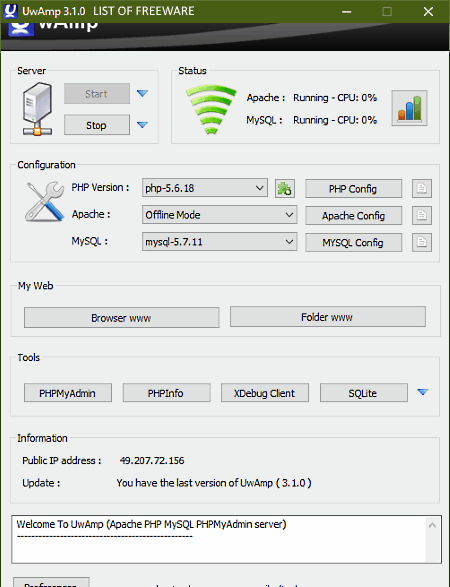Launch PHPMyAdmin tool
450x587 pixels.
pyautogui.click(x=68, y=393)
